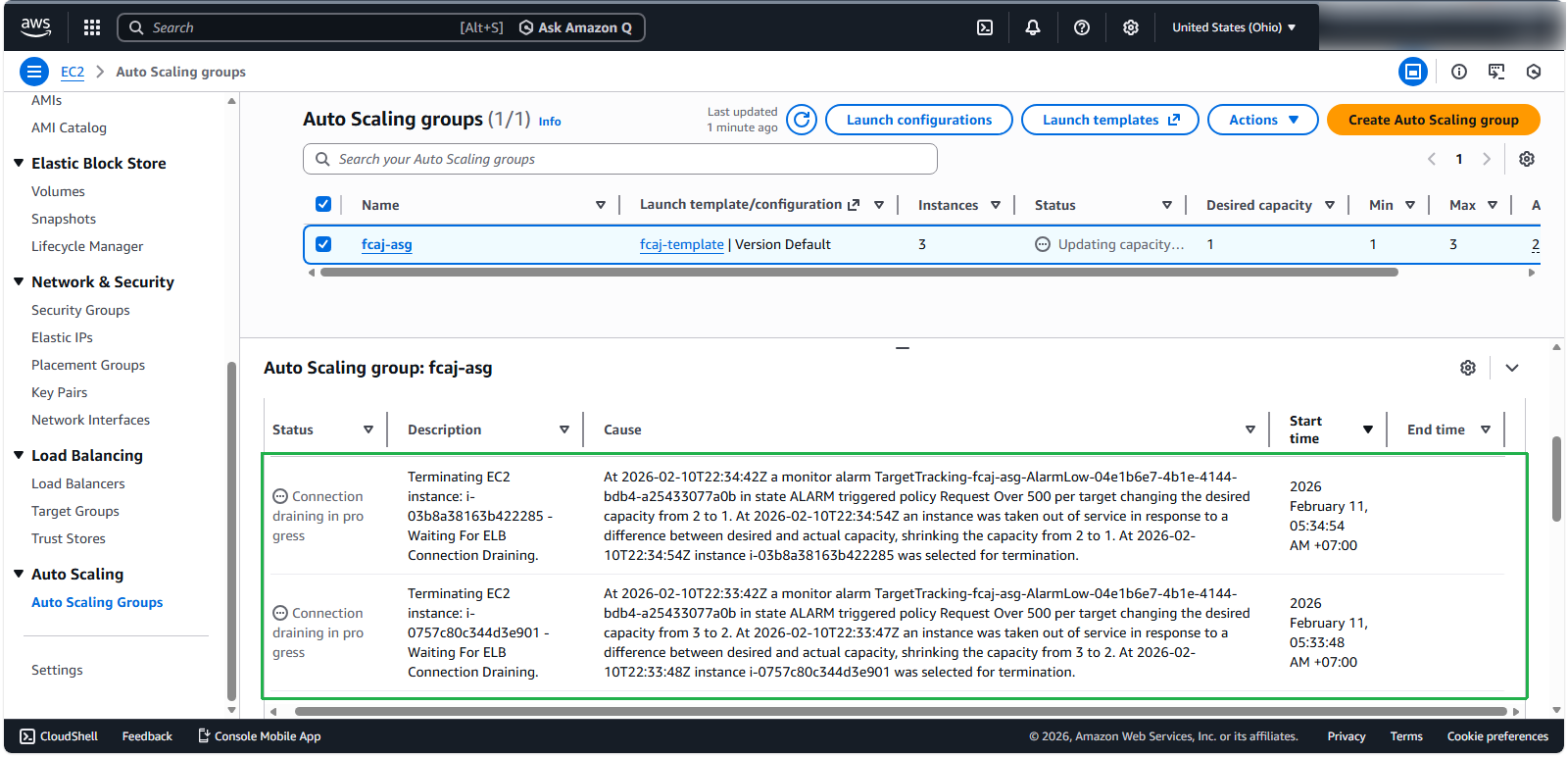Open the activity panel preferences gear
This screenshot has height=757, width=1568.
tap(1468, 368)
